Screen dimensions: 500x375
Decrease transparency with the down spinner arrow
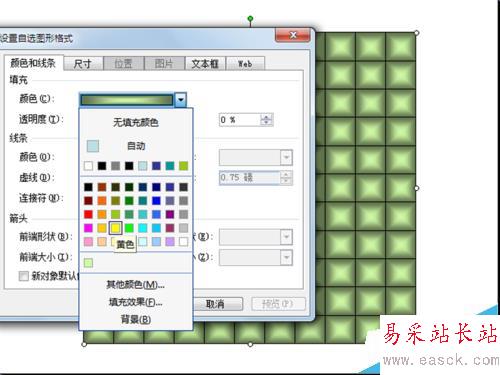tap(266, 122)
